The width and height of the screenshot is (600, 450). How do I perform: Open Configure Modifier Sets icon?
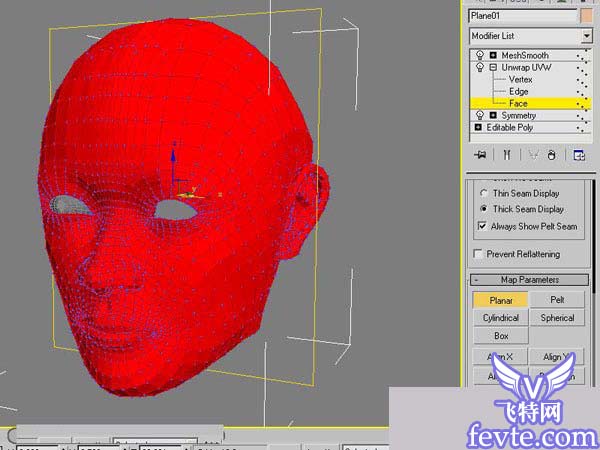[578, 155]
